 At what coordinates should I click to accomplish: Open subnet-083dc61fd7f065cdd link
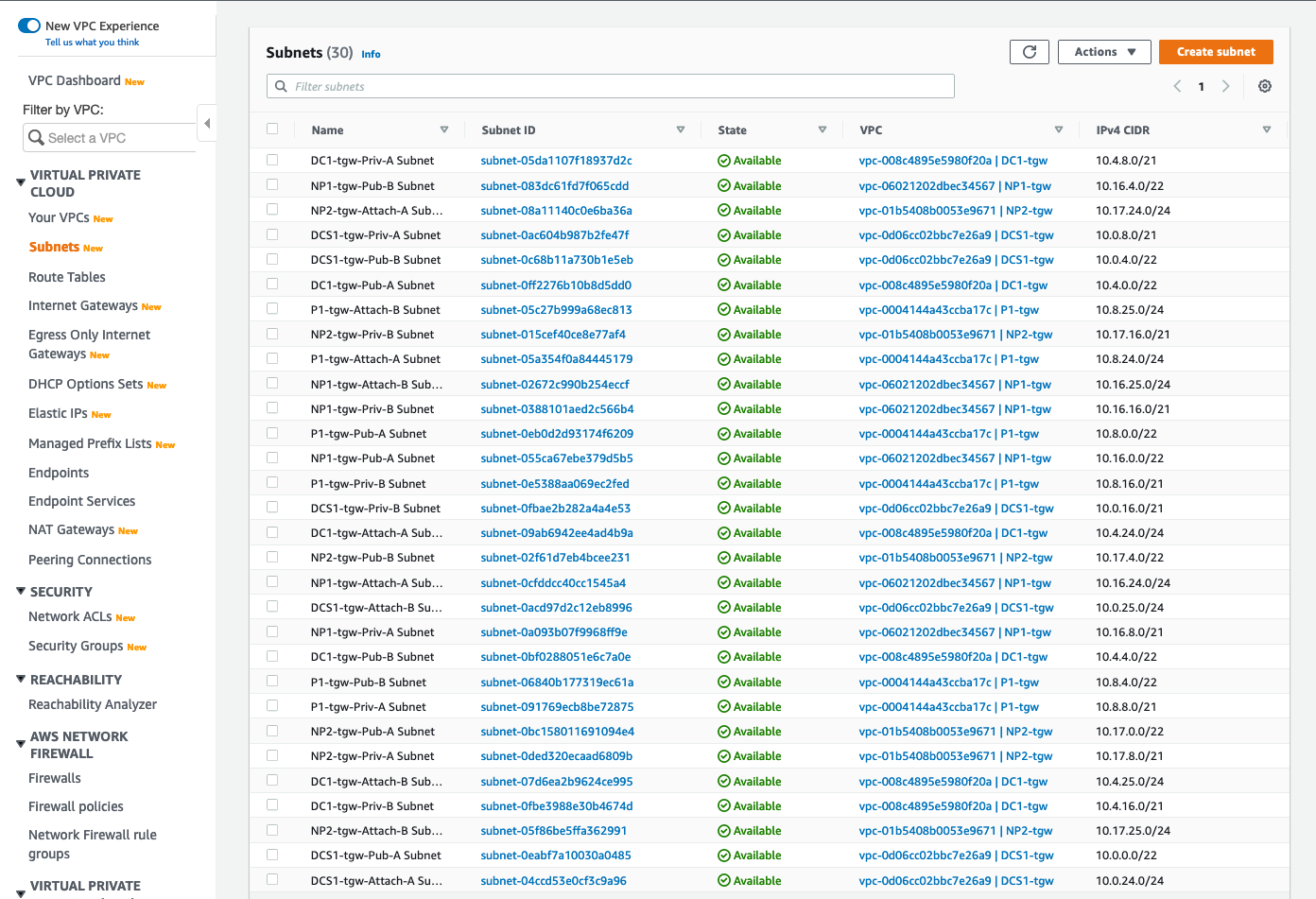(x=555, y=186)
